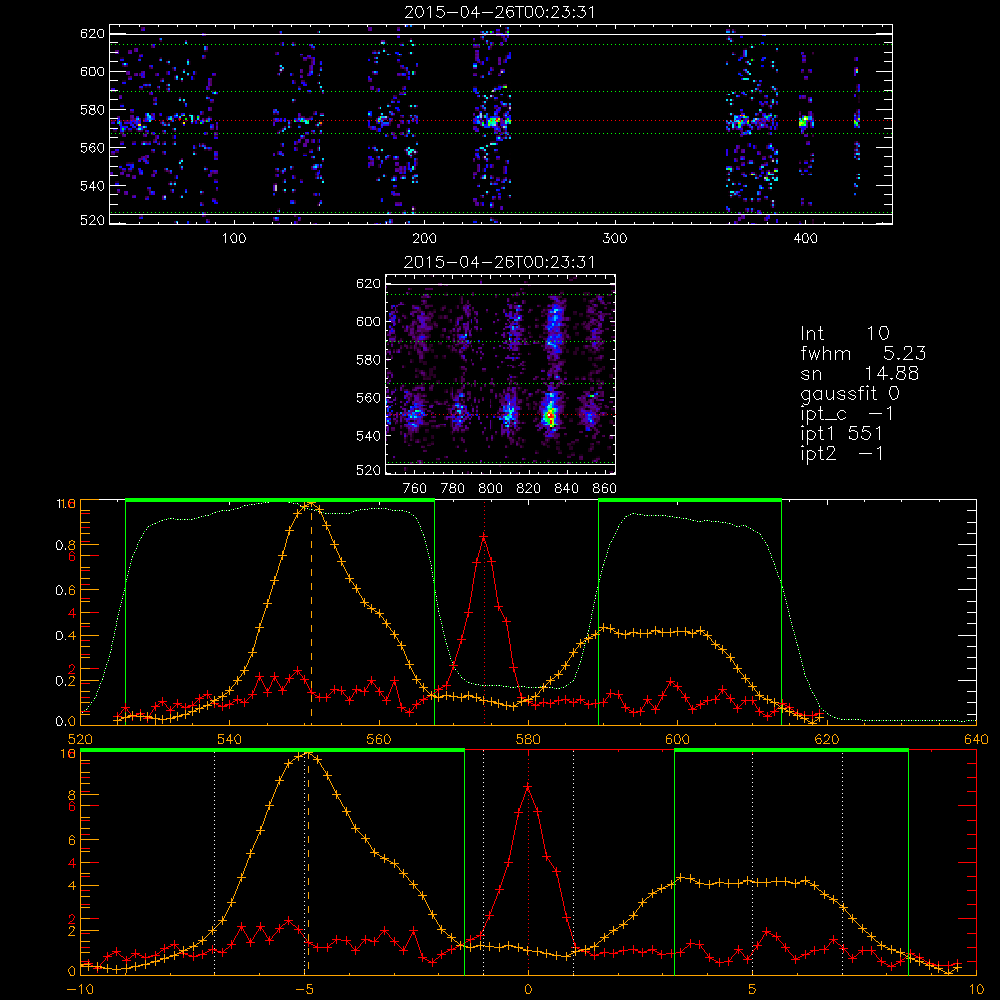The width and height of the screenshot is (1000, 1000).
Task: Click x-axis label 840 on middle image
Action: coord(566,488)
